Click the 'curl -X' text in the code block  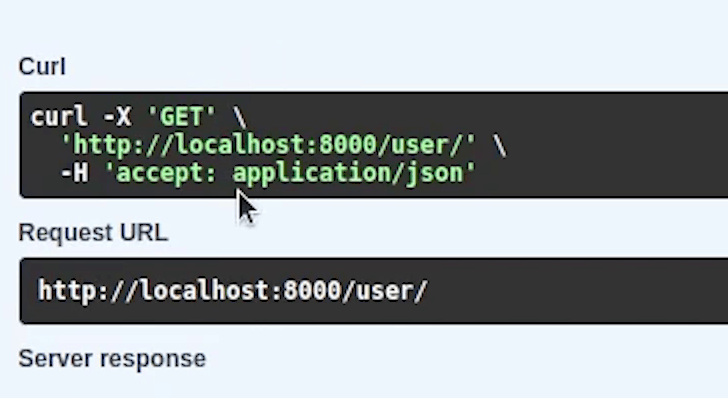81,117
